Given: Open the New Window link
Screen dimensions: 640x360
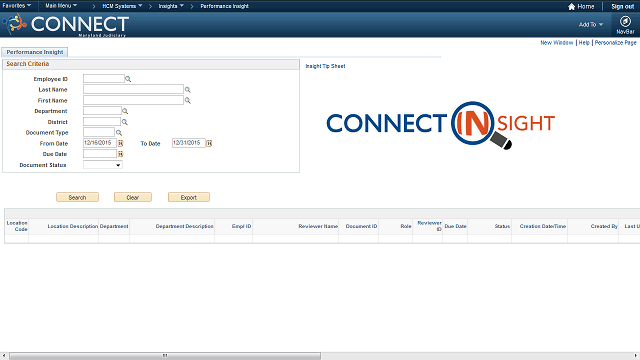Looking at the screenshot, I should click(557, 42).
